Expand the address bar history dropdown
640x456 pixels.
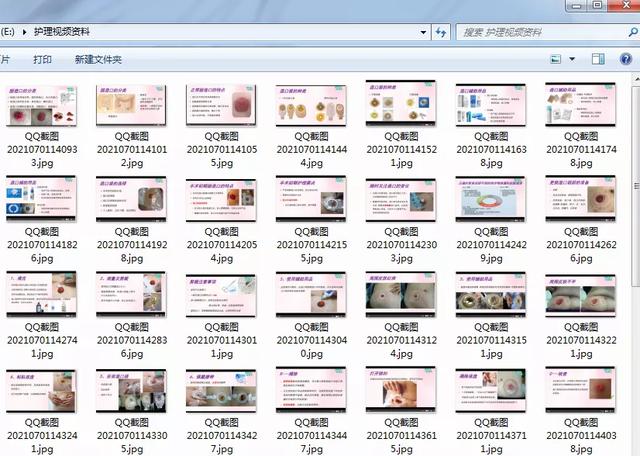pos(423,32)
